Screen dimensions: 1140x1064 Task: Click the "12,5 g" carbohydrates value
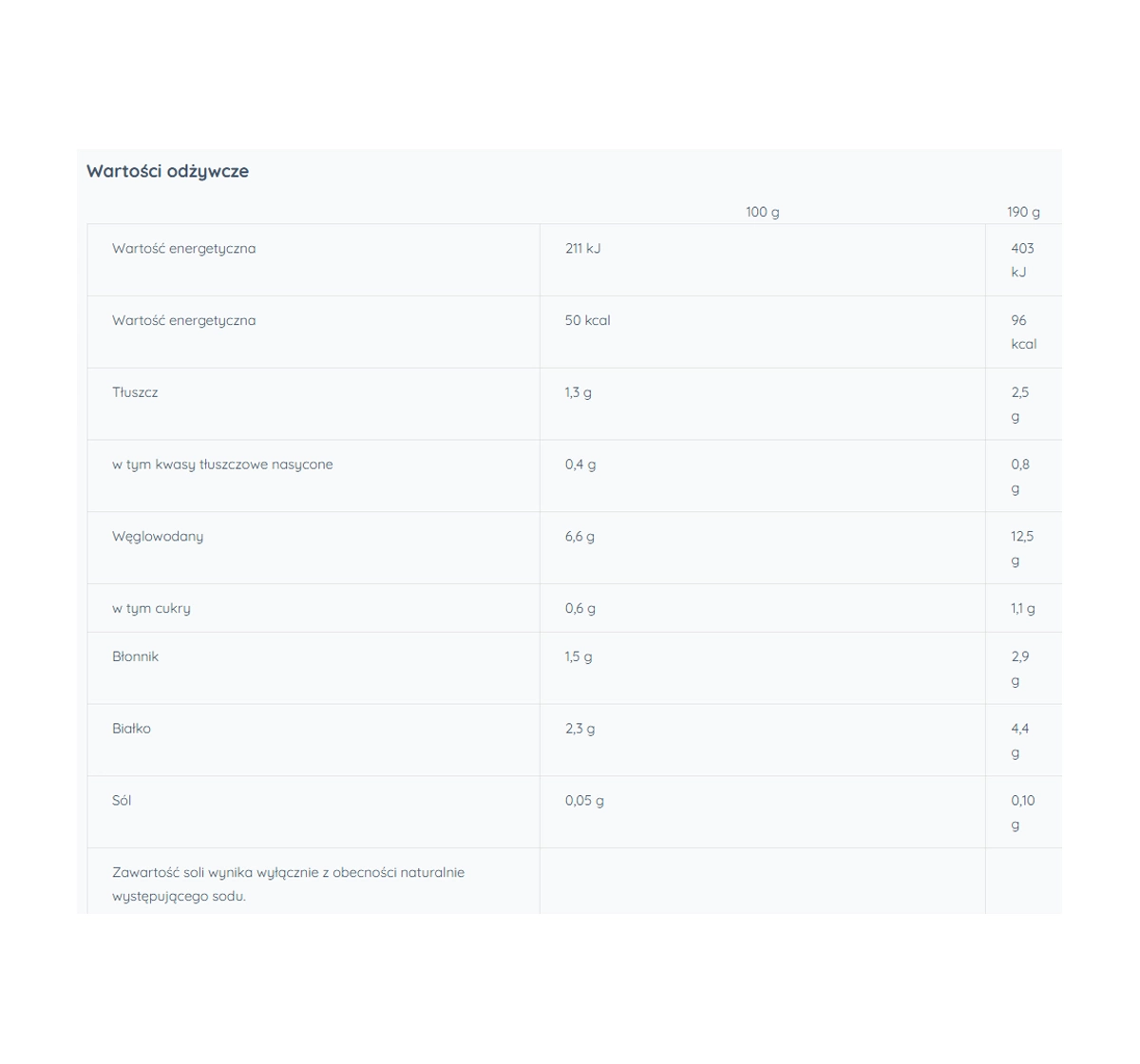1021,547
